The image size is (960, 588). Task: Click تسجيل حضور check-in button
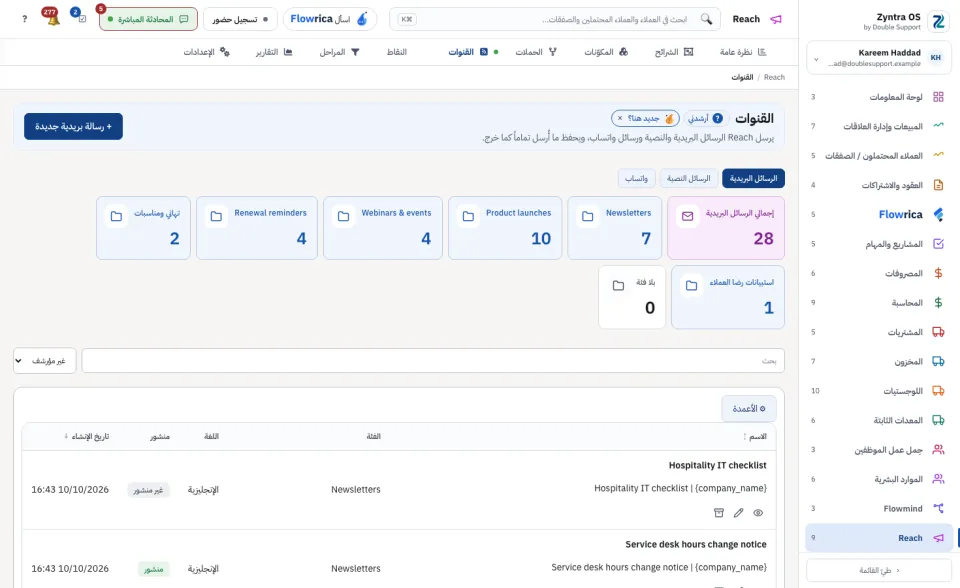click(240, 19)
